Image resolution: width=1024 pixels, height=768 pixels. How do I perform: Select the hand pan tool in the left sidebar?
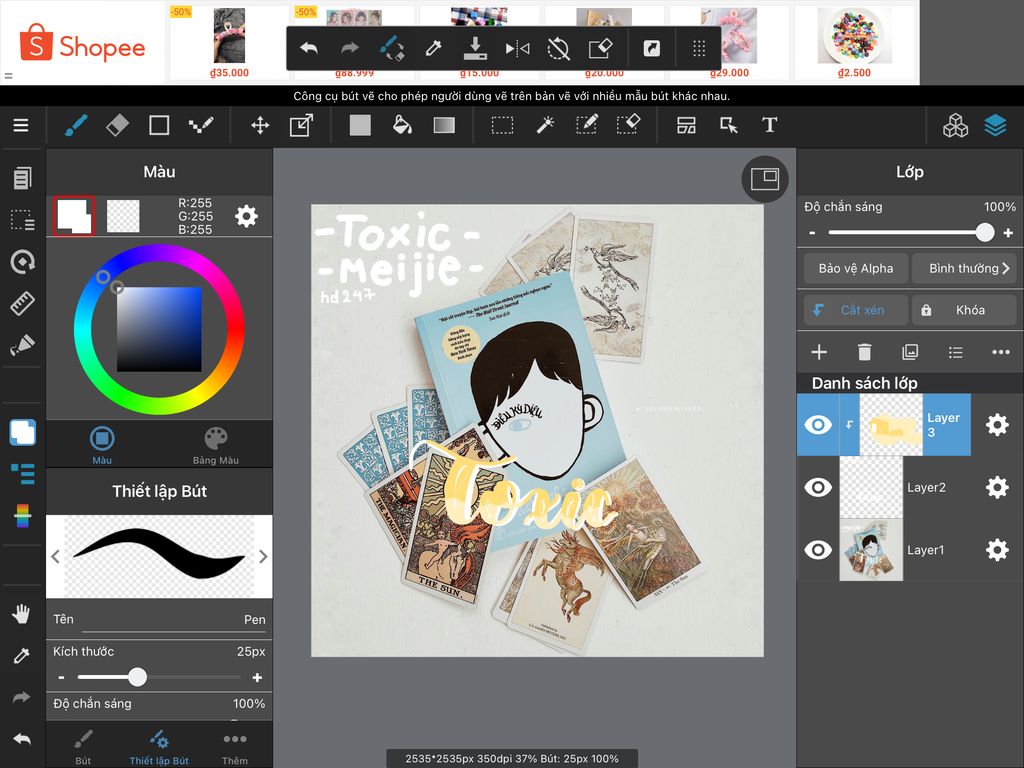[22, 614]
